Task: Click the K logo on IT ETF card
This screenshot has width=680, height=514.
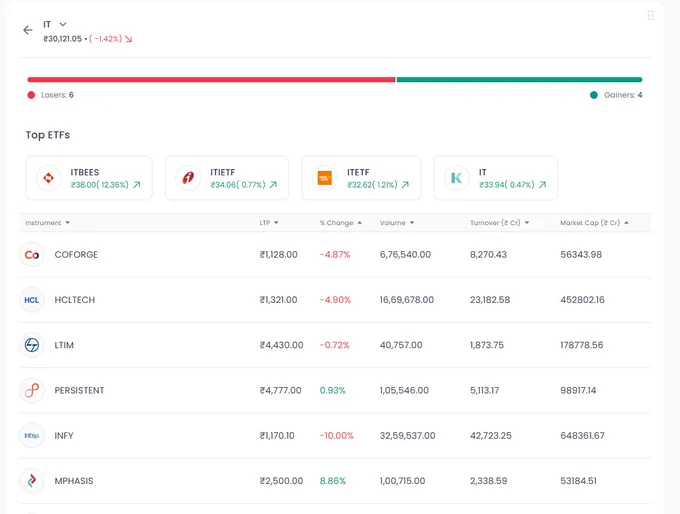Action: (x=457, y=178)
